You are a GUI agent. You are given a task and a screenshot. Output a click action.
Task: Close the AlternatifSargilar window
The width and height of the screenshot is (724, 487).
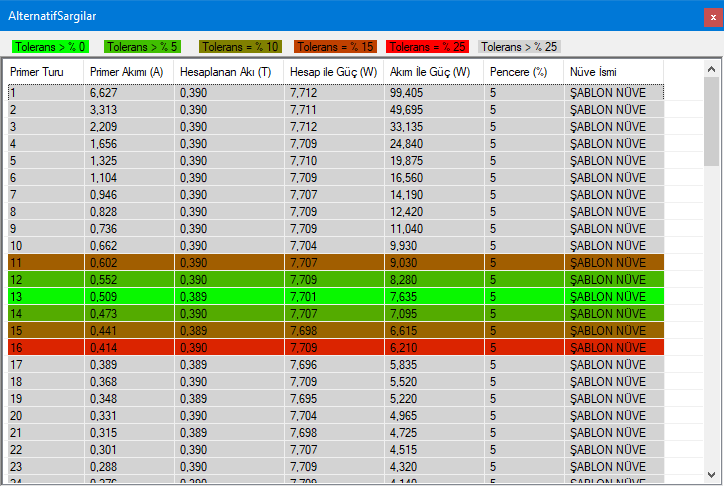pos(712,16)
